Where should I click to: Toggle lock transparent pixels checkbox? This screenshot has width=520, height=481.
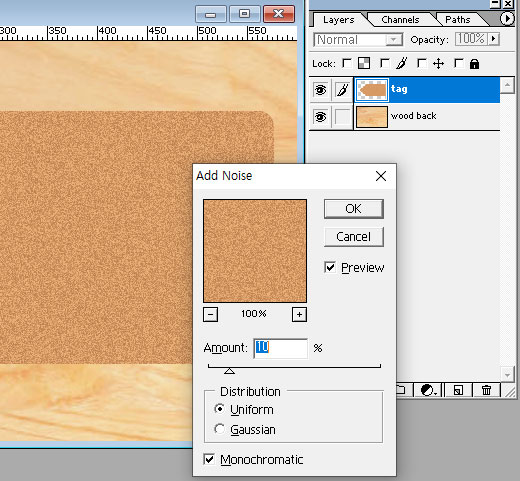pos(347,63)
